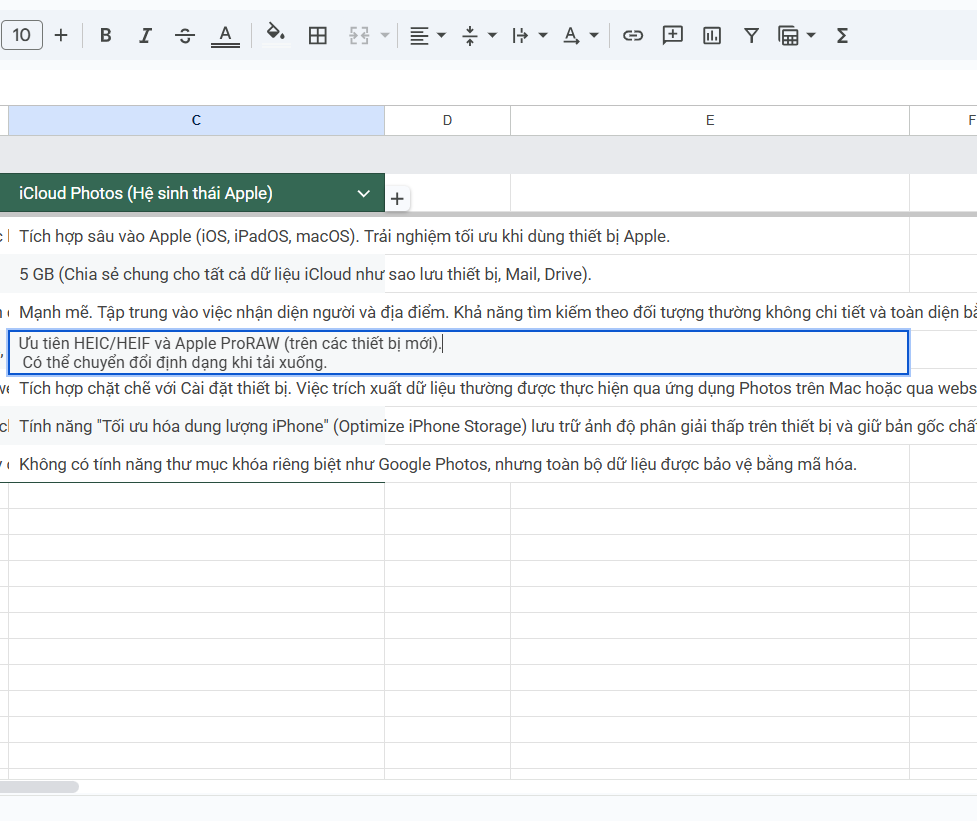Toggle italic formatting
977x821 pixels.
[145, 36]
